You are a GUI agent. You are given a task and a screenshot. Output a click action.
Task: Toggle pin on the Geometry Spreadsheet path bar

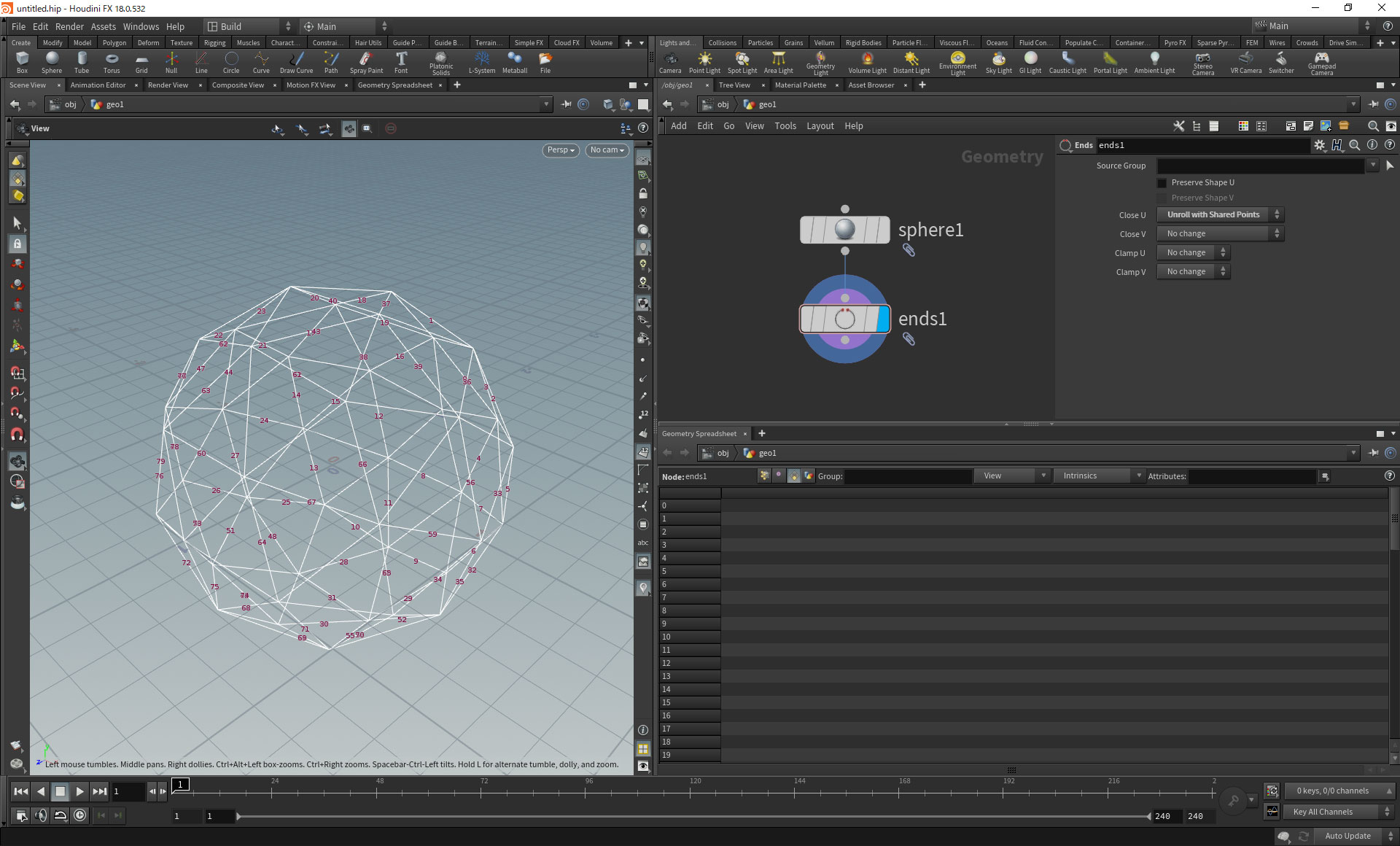pyautogui.click(x=1373, y=453)
